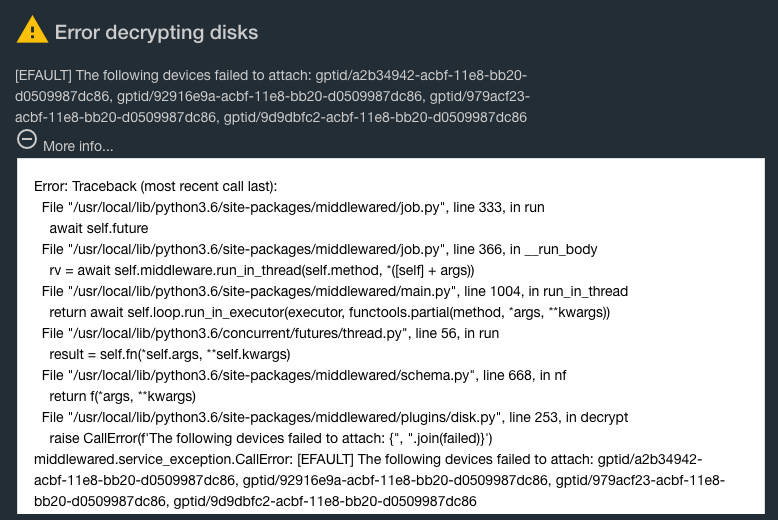This screenshot has height=520, width=778.
Task: Click the "More info..." label
Action: click(78, 146)
